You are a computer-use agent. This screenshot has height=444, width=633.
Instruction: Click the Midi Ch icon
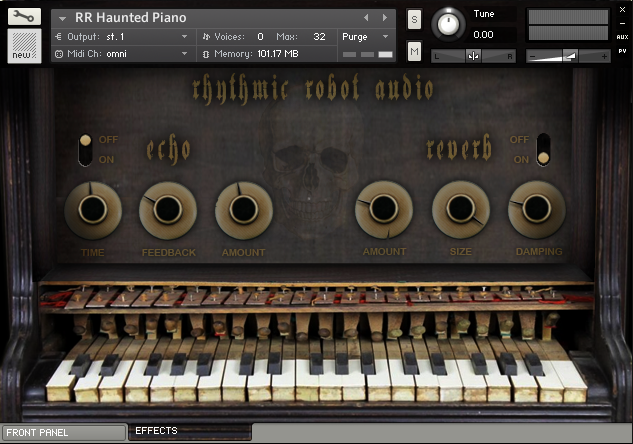tap(59, 54)
